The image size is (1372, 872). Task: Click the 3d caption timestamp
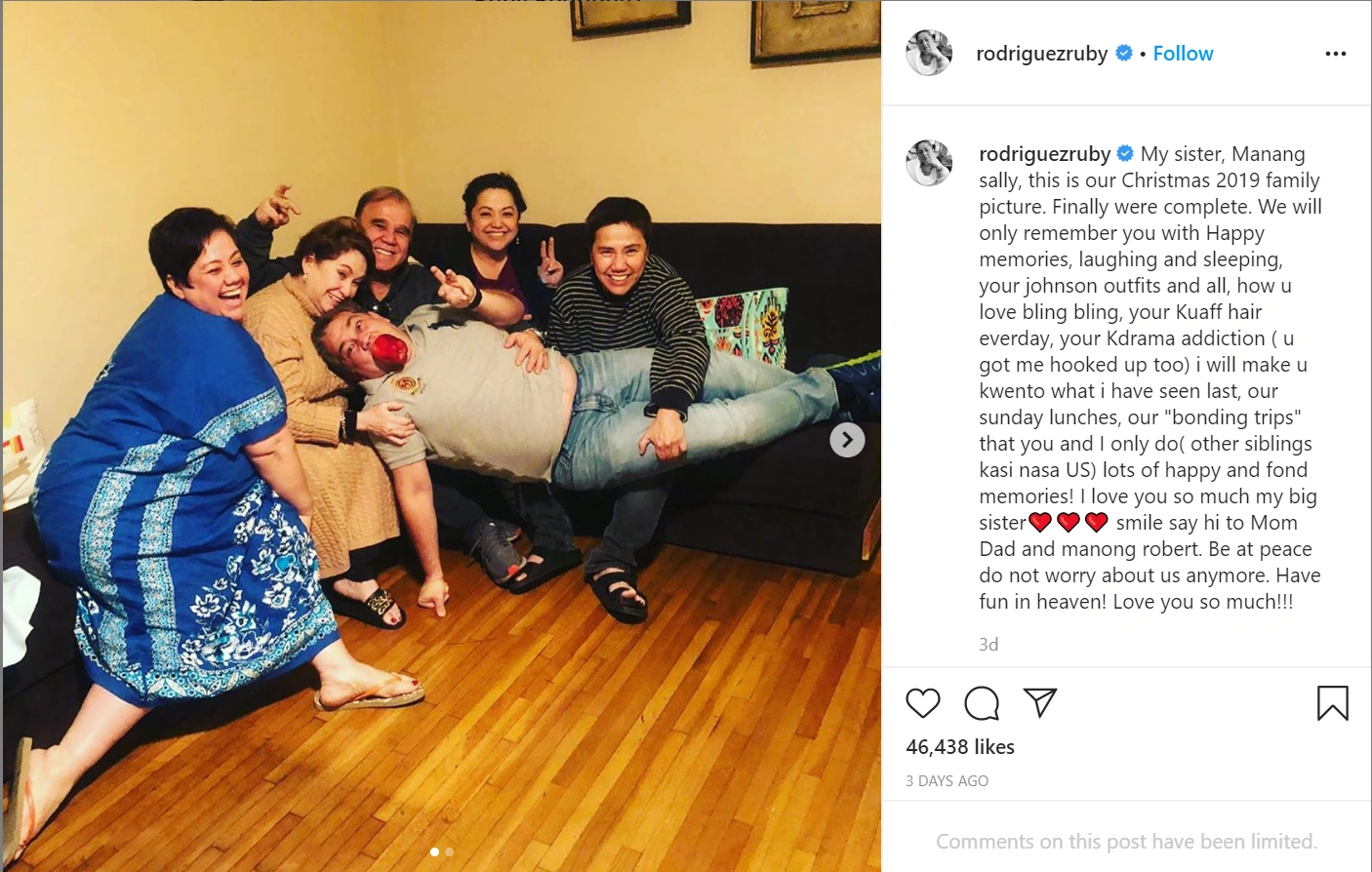click(x=989, y=645)
